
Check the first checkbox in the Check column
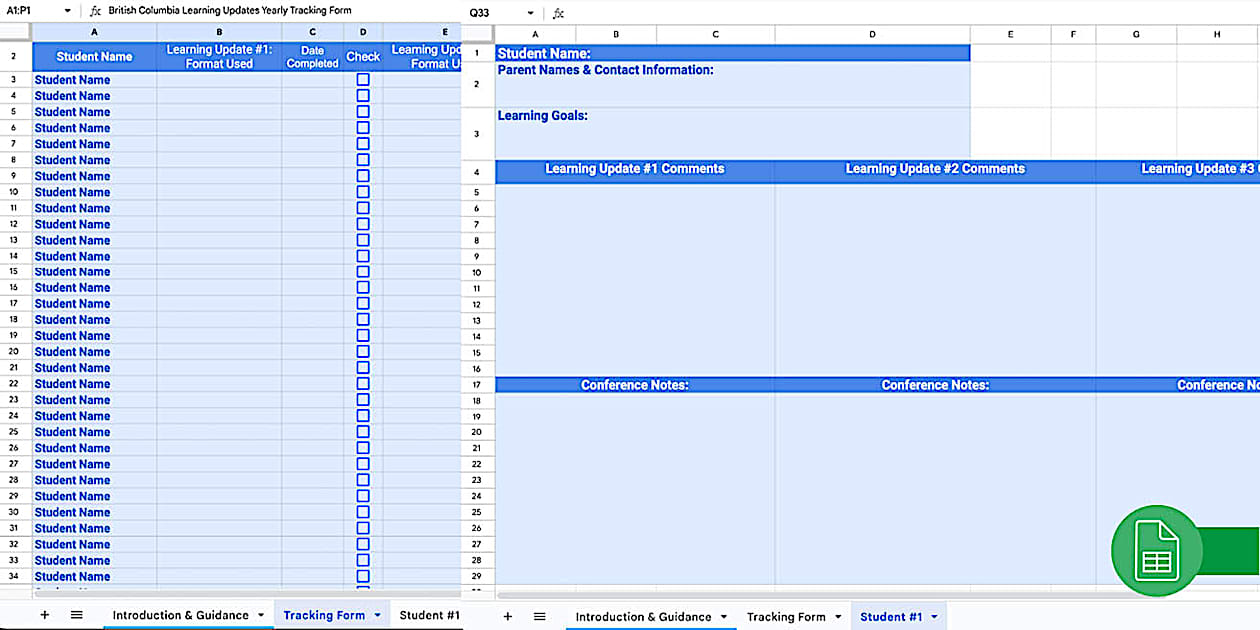363,79
